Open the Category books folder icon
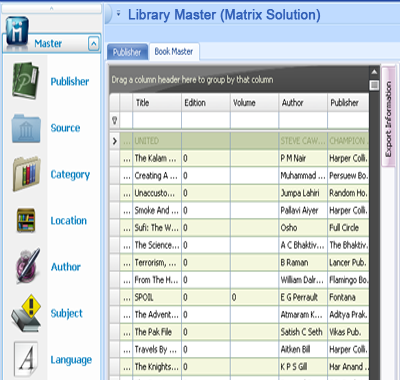Screen dimensions: 400x380 pyautogui.click(x=27, y=174)
